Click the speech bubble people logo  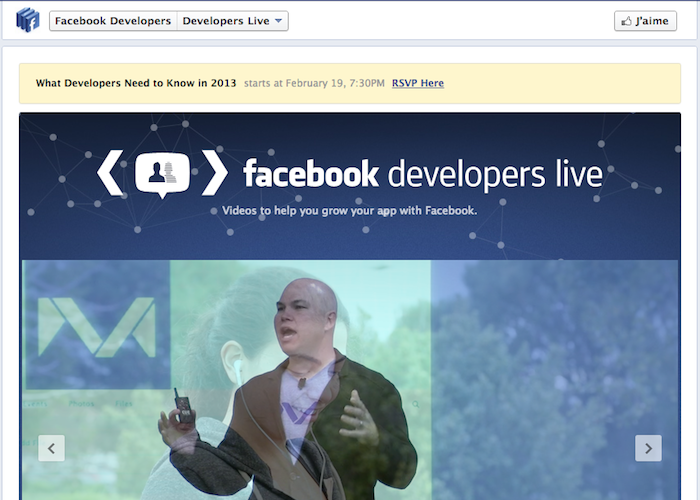point(162,174)
